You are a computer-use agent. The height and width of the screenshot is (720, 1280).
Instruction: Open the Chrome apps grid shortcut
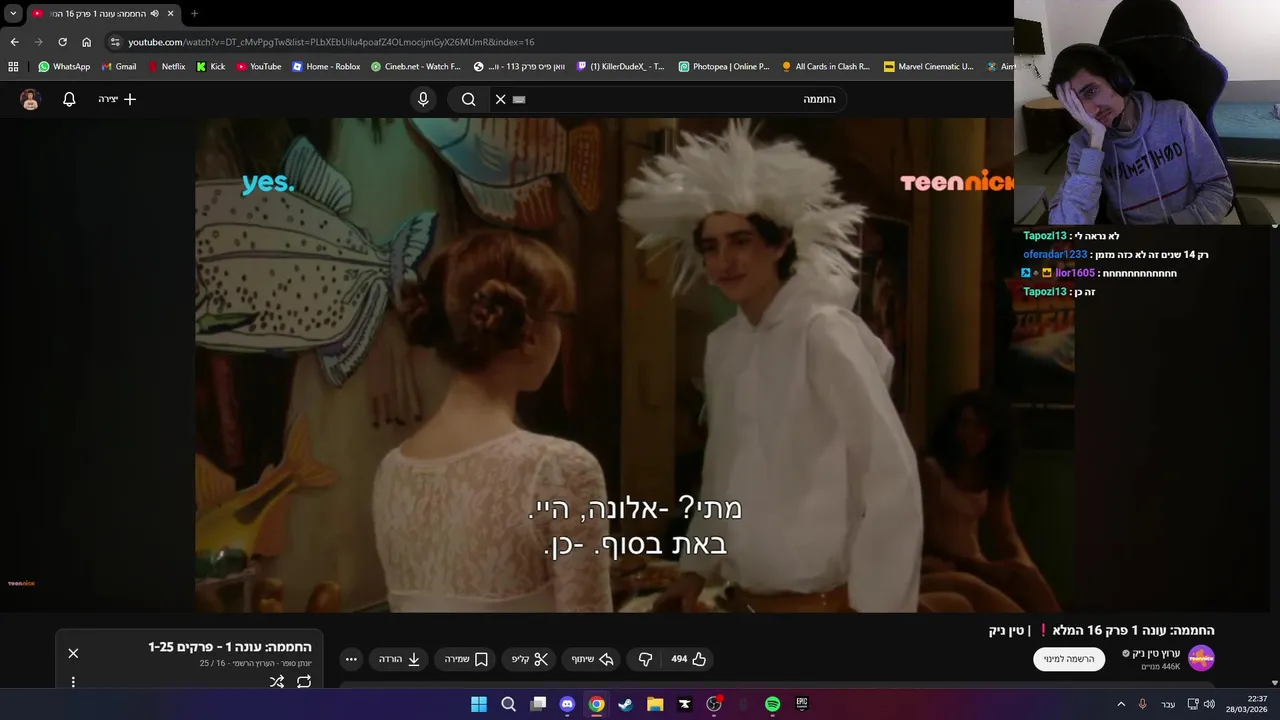pos(13,67)
